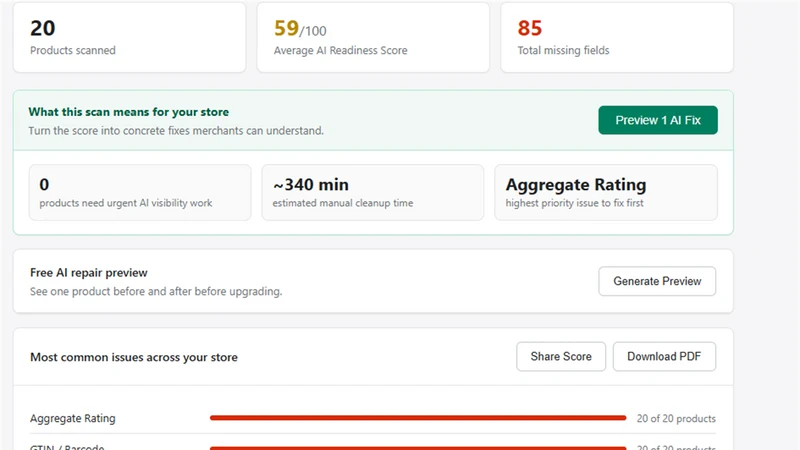Click 'See one product before and after' description
Image resolution: width=800 pixels, height=450 pixels.
coord(156,291)
